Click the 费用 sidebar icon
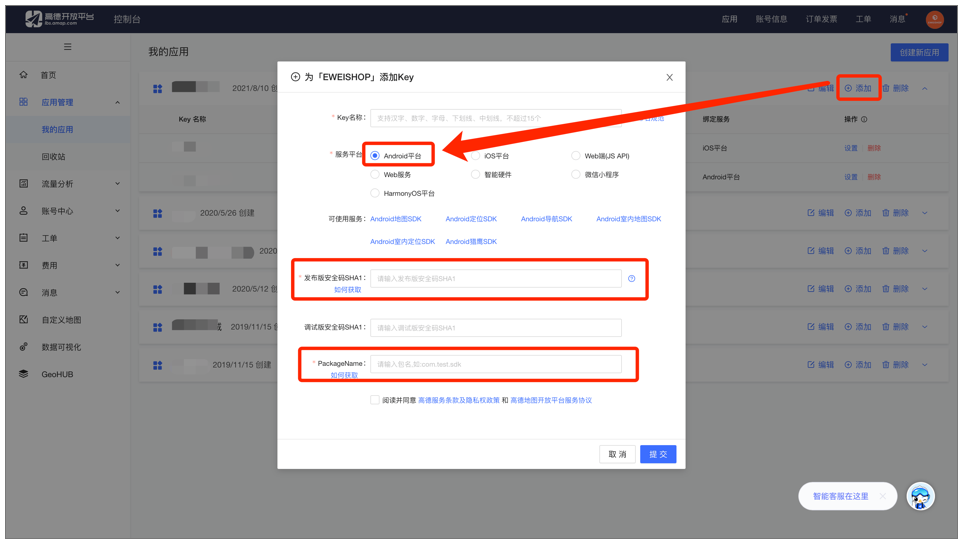Screen dimensions: 963x542 pos(23,265)
